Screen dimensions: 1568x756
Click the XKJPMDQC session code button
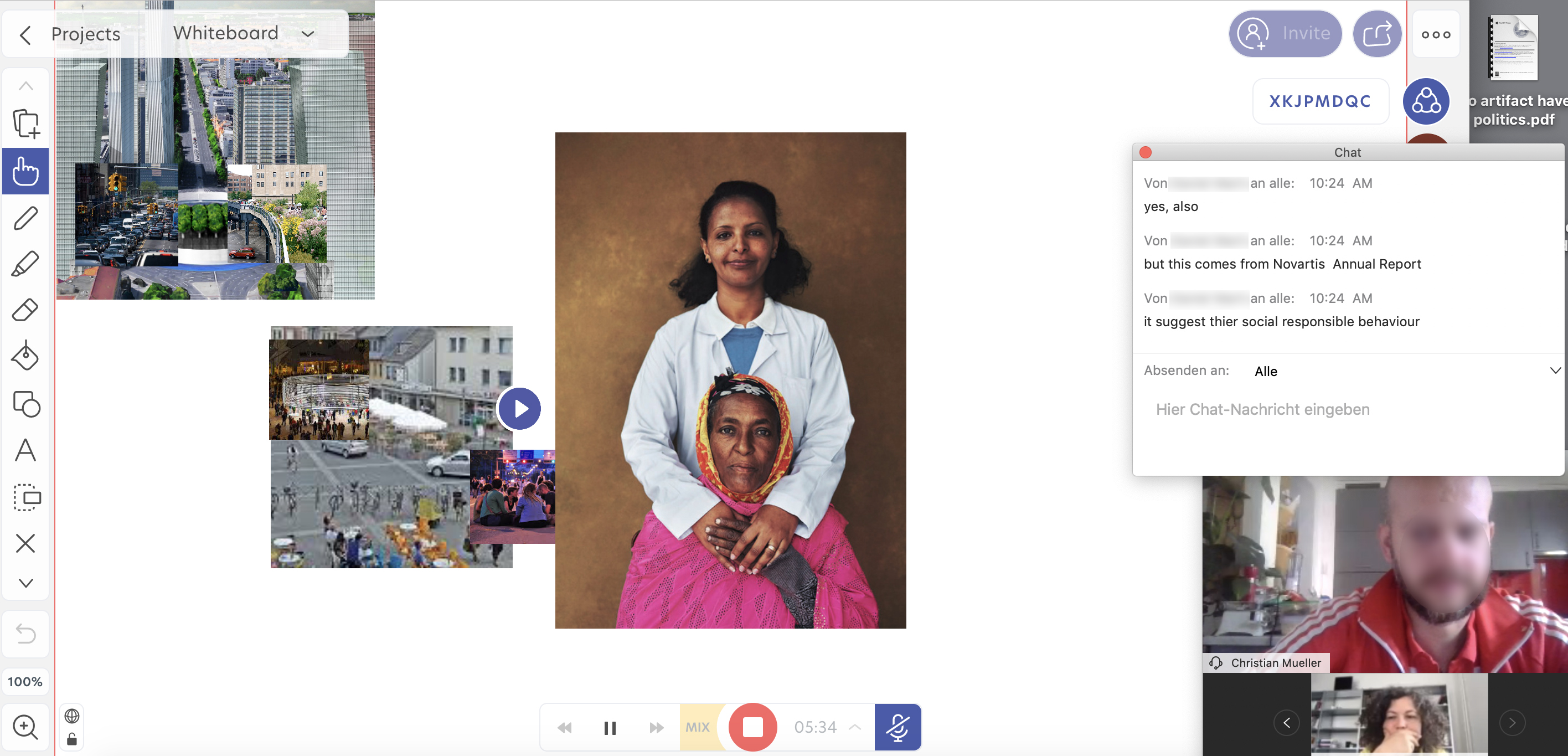[x=1319, y=101]
